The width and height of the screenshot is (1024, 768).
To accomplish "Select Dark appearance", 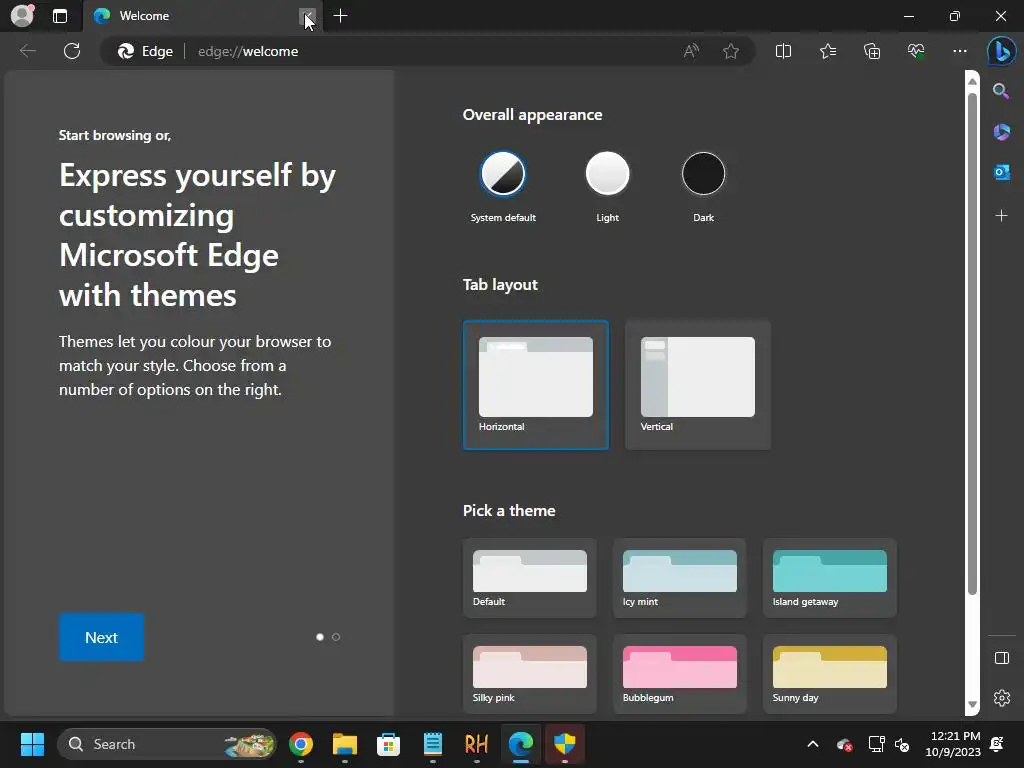I will (x=703, y=174).
